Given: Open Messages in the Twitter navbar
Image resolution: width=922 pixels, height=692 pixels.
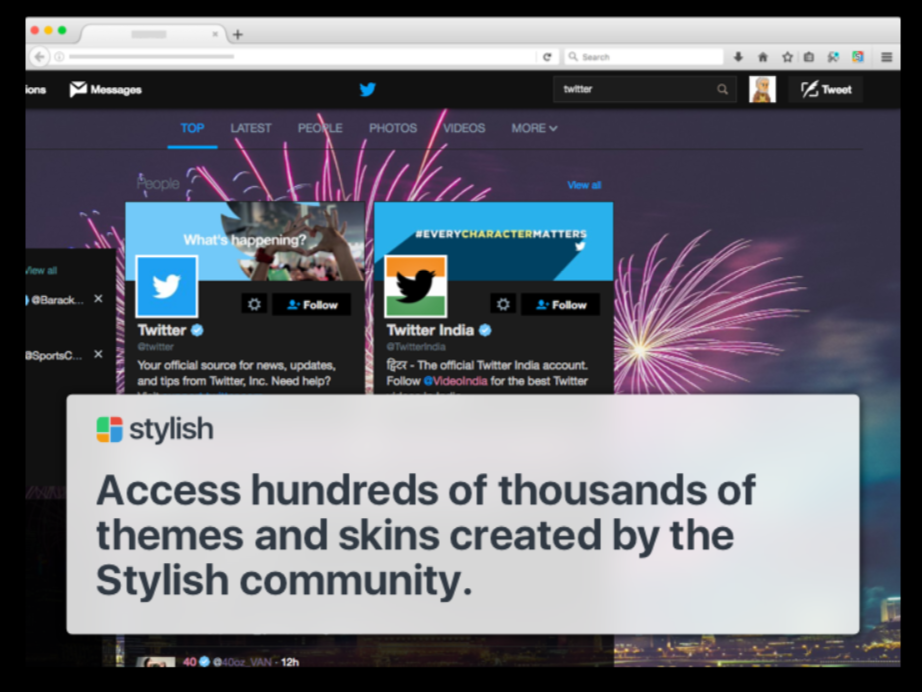Looking at the screenshot, I should (106, 89).
